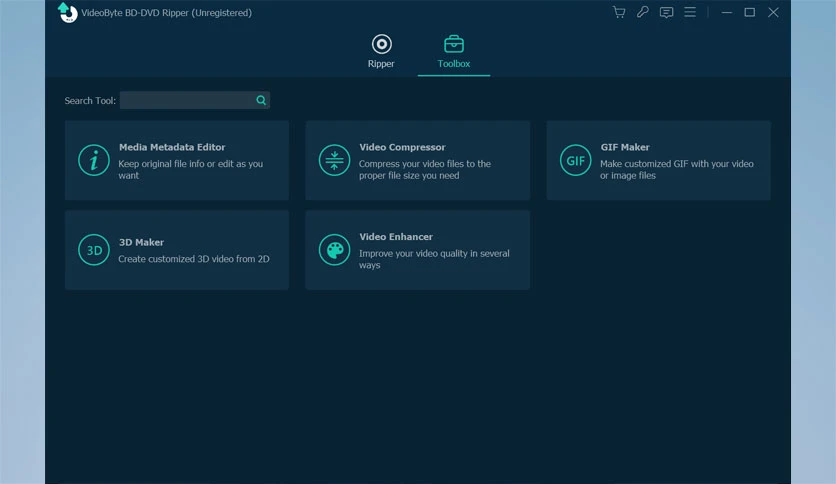836x484 pixels.
Task: Click 'Improve your video quality' description text
Action: point(434,259)
